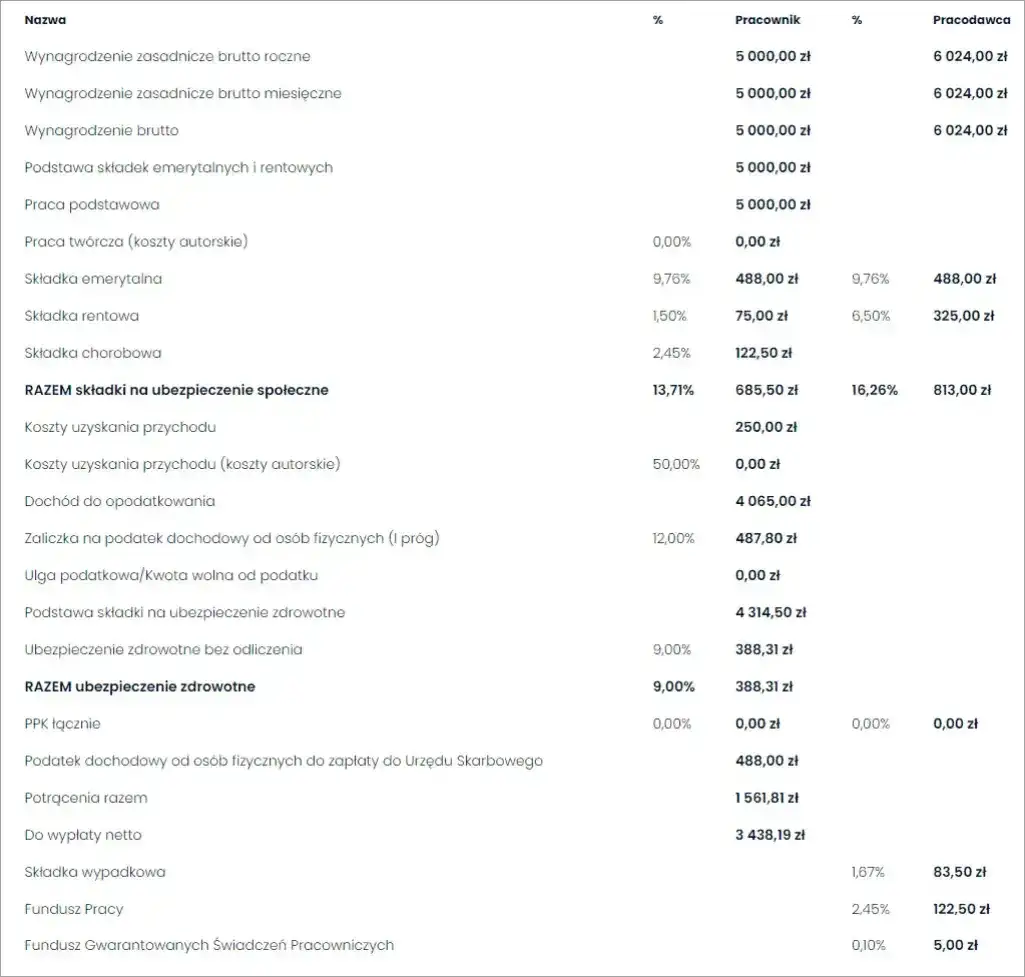Select RAZEM składki na ubezpieczenie społeczne label

click(176, 390)
